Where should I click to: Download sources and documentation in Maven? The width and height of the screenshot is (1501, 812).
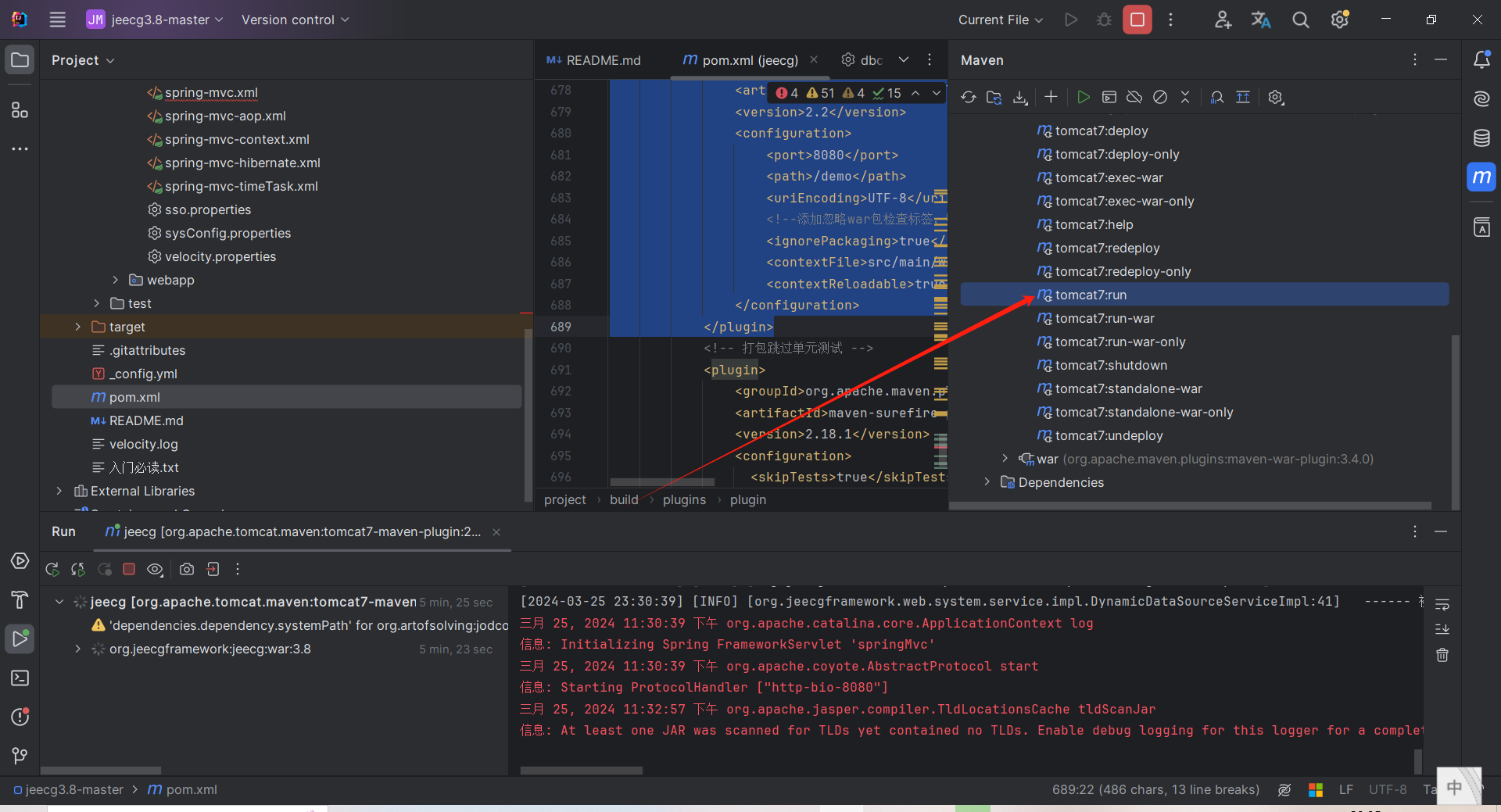tap(1020, 97)
